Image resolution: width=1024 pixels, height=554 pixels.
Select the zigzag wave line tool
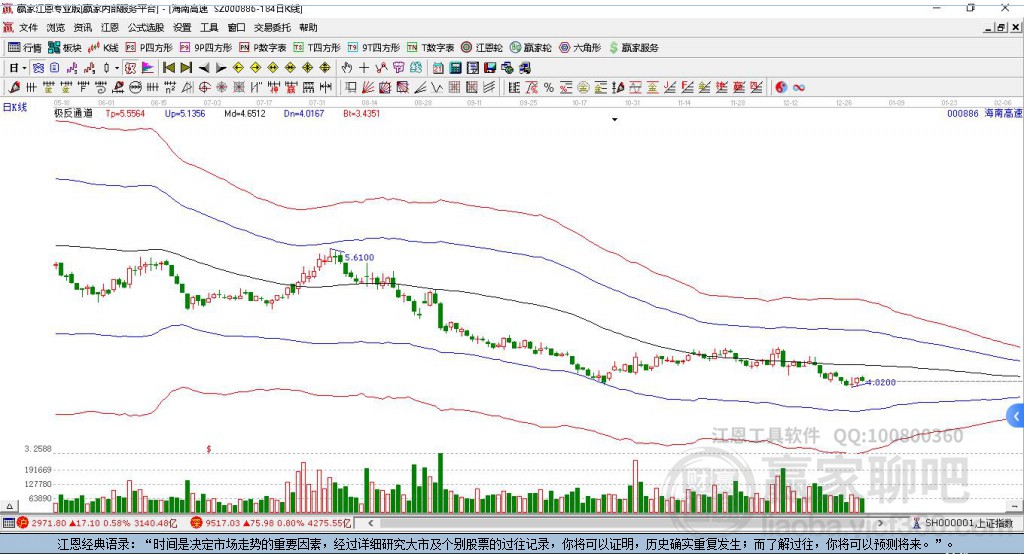click(x=437, y=88)
